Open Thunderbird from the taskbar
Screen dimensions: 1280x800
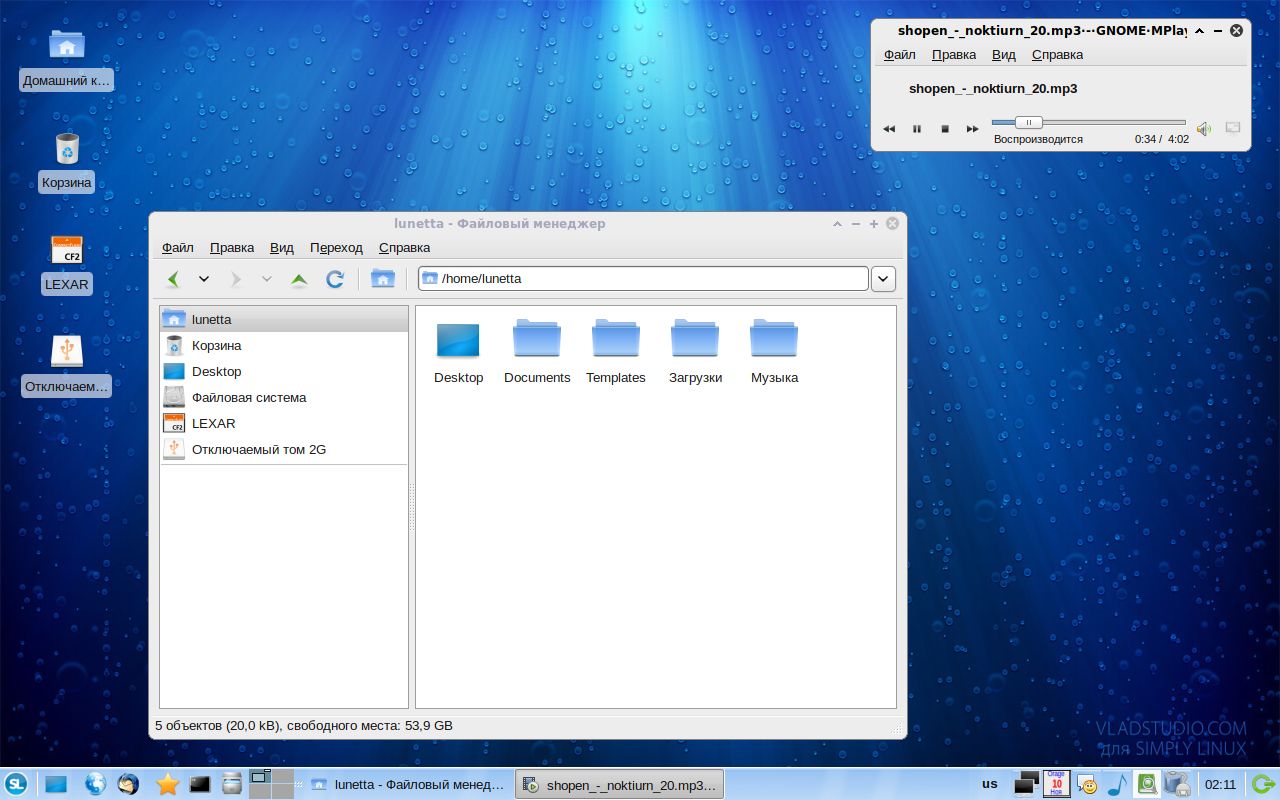tap(128, 784)
